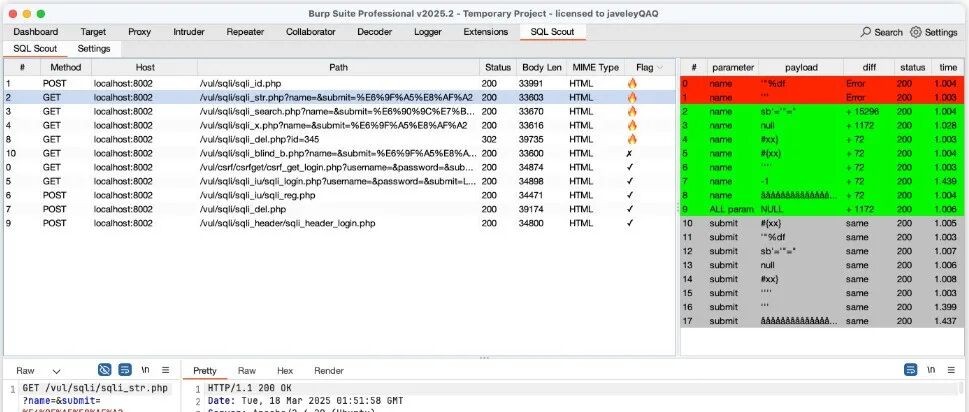Select request row /vul/sqli/sqli_iu/sqli_reg.php

pos(339,195)
